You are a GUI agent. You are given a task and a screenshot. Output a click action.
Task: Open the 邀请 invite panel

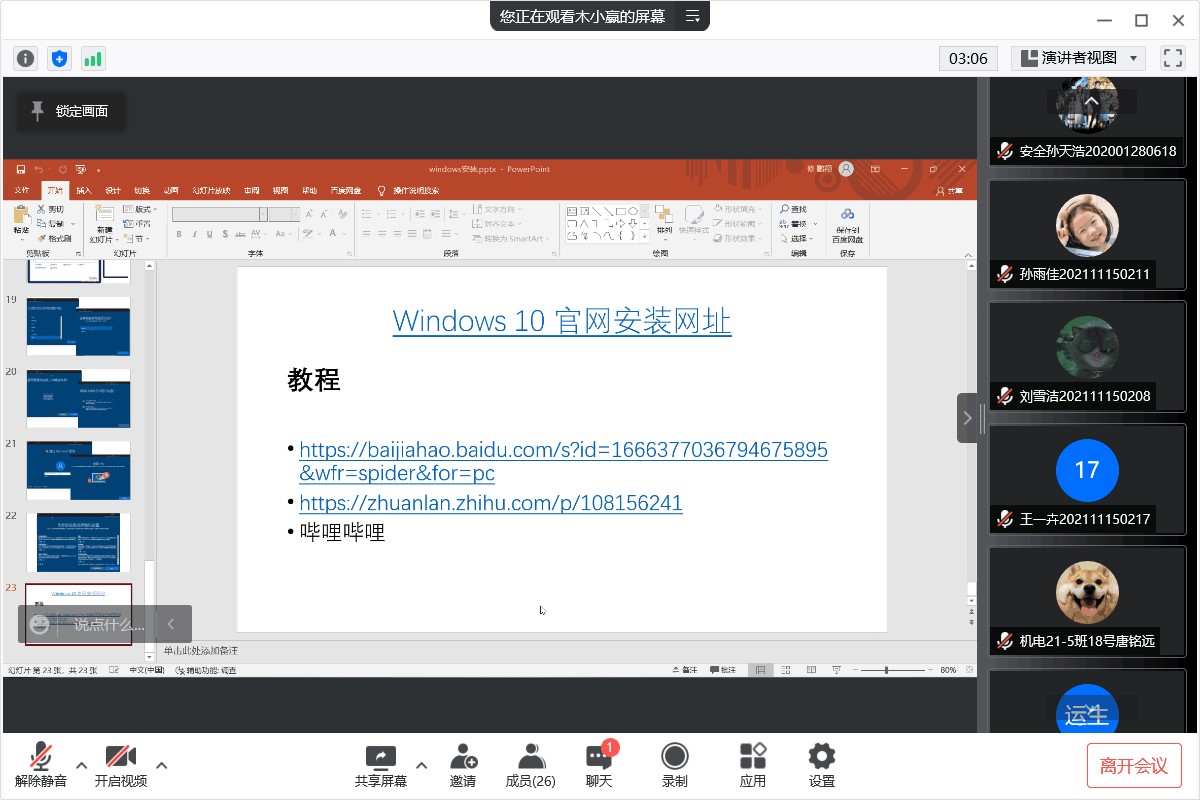[463, 766]
